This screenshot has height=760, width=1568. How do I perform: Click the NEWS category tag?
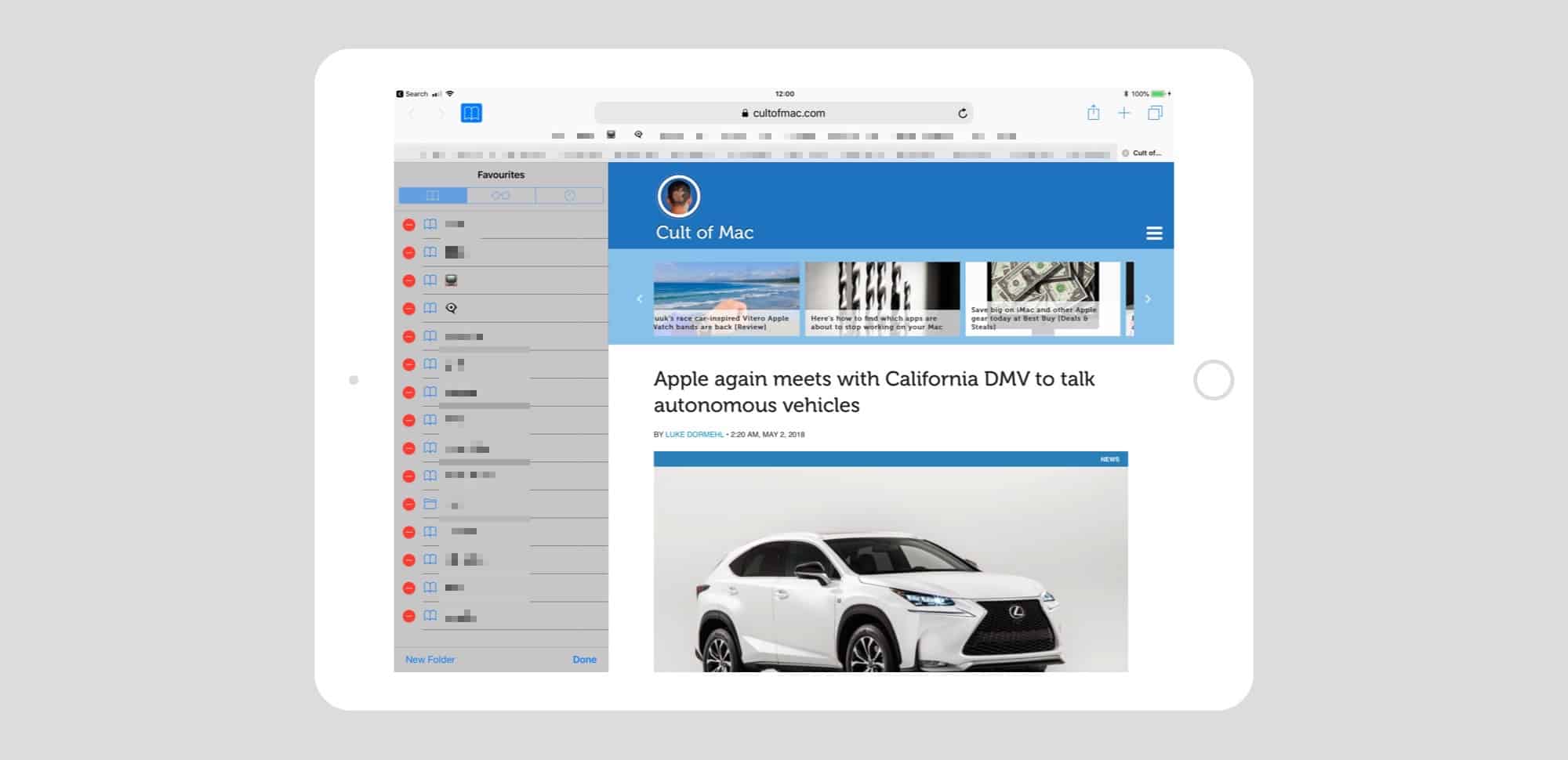1109,459
